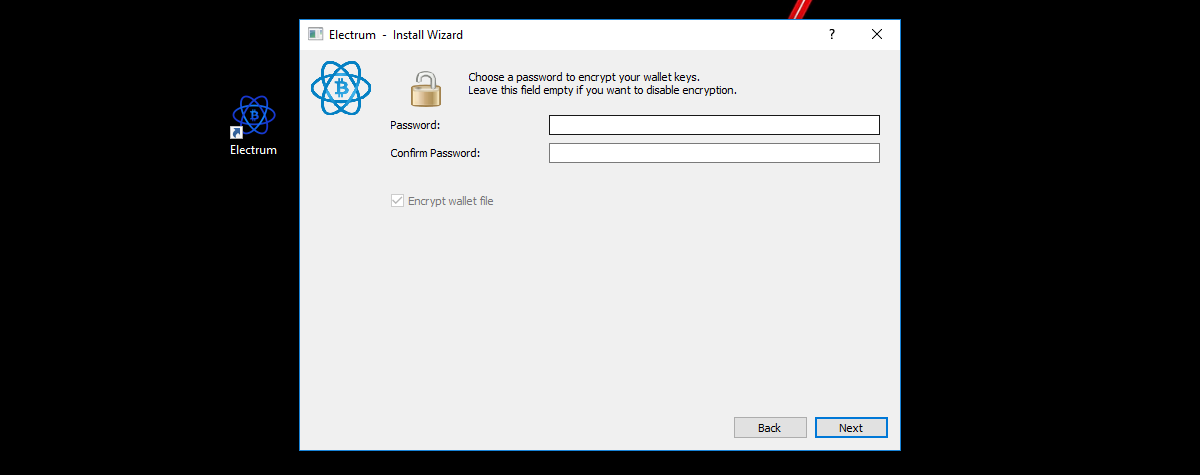Click the open padlock icon
The width and height of the screenshot is (1200, 475).
pyautogui.click(x=425, y=88)
